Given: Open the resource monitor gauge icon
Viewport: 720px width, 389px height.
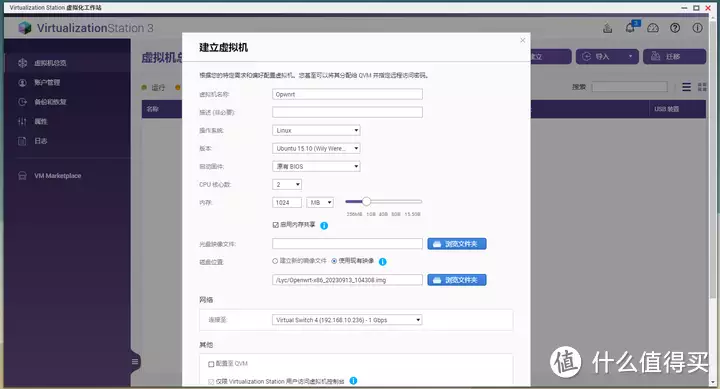Looking at the screenshot, I should tap(652, 28).
